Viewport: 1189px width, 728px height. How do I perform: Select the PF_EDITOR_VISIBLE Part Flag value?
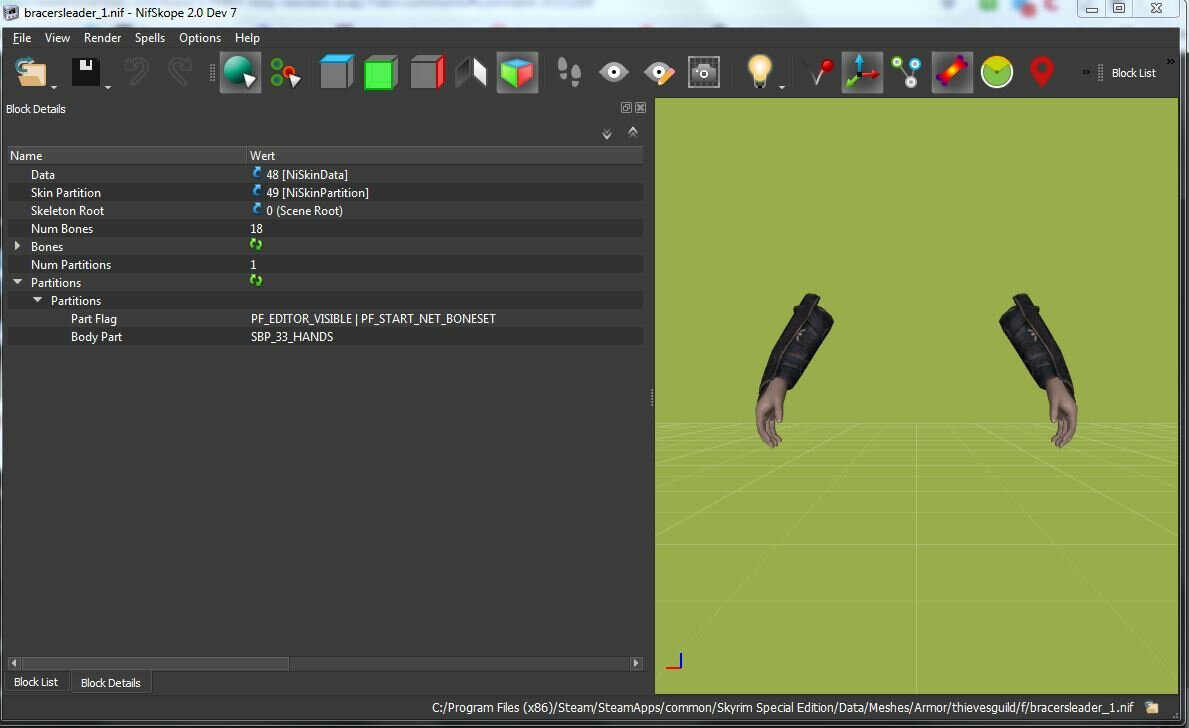coord(373,318)
